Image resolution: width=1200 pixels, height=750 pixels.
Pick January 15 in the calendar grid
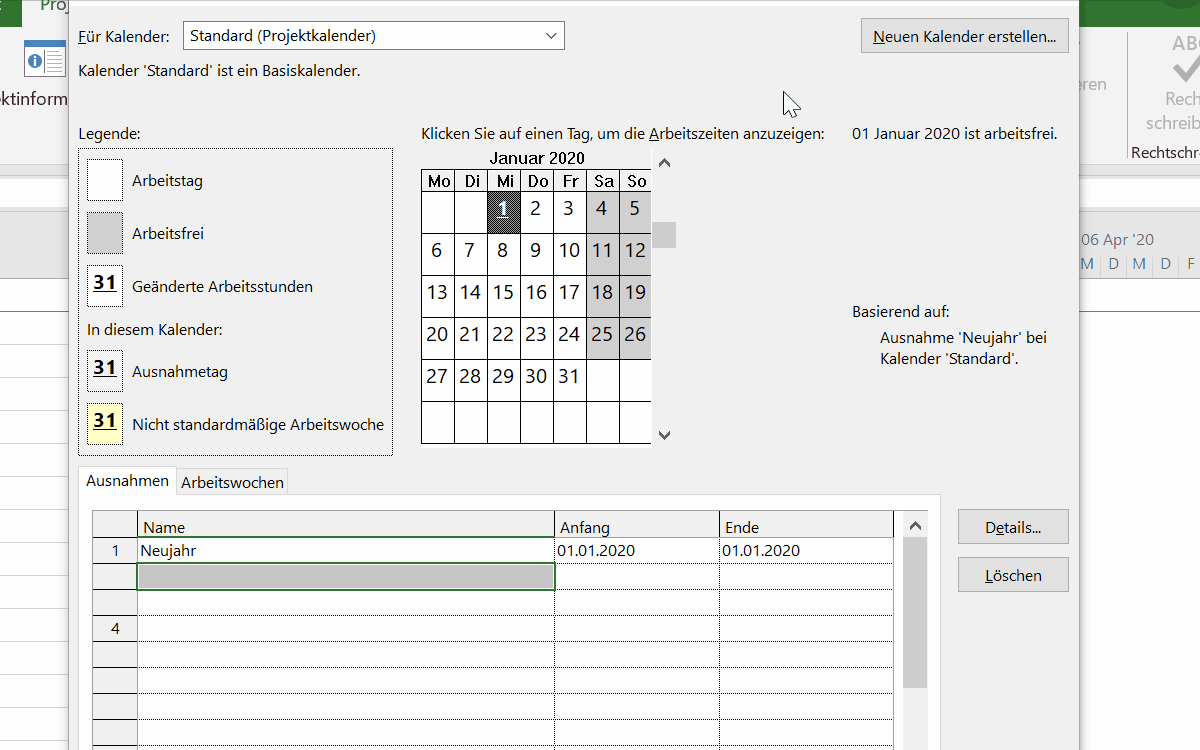point(503,293)
